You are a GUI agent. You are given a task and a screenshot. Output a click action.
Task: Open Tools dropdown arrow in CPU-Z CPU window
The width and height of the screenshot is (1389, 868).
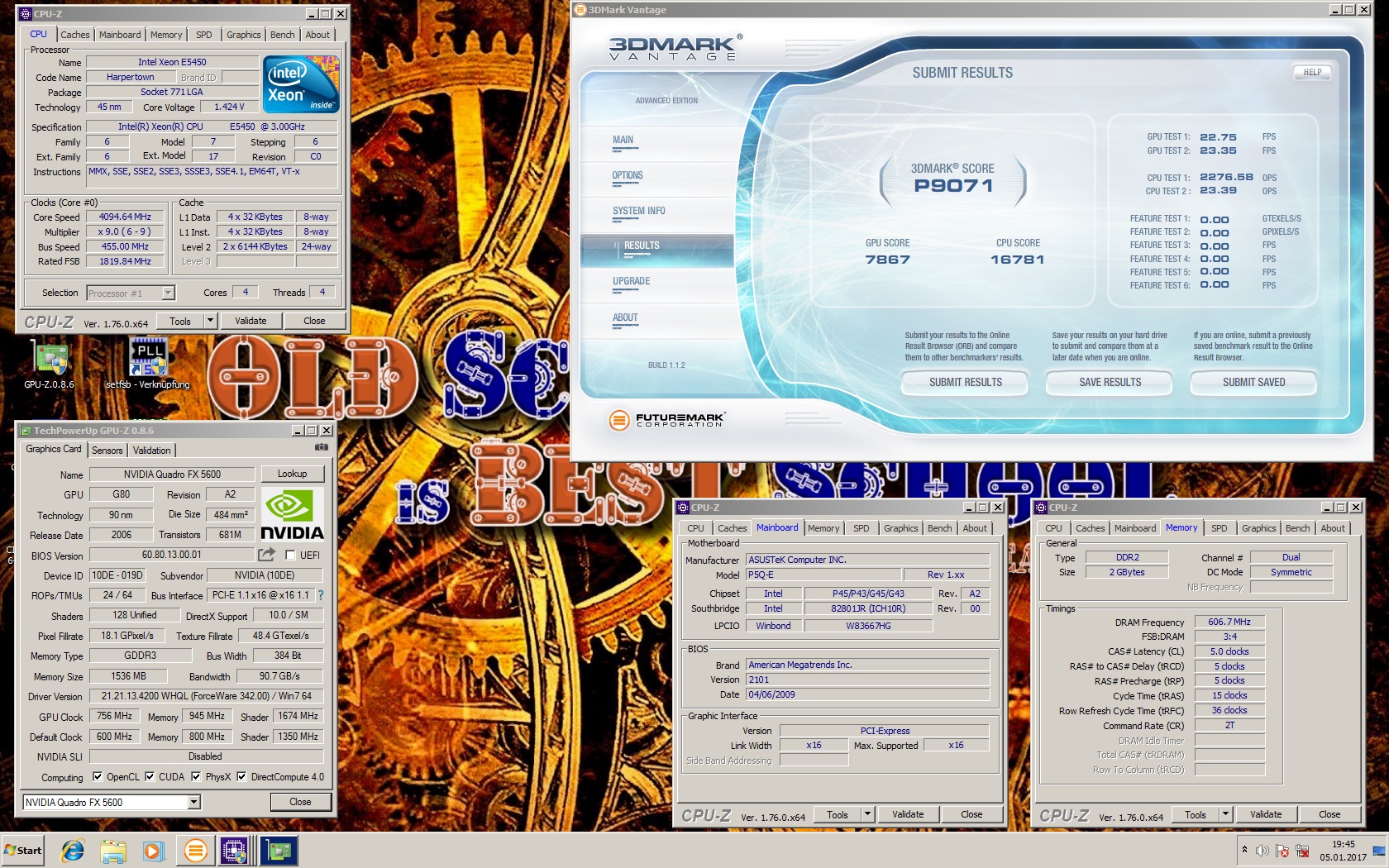pos(210,321)
